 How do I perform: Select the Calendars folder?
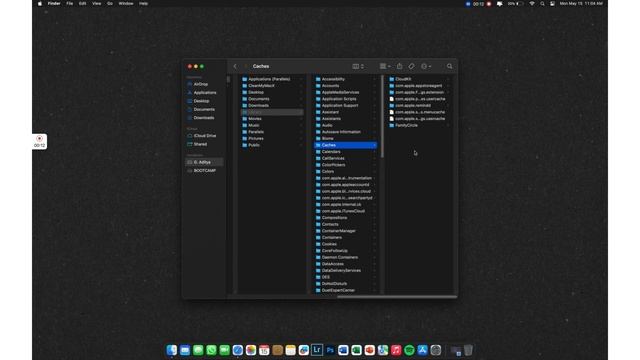tap(345, 151)
